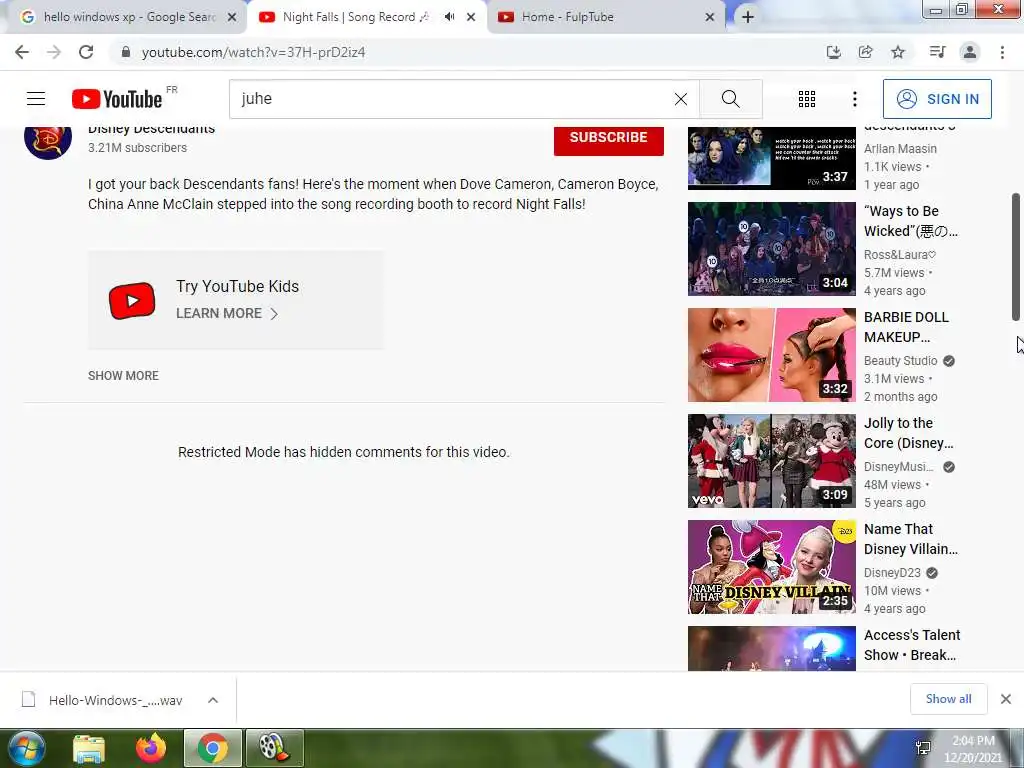This screenshot has width=1024, height=768.
Task: Click the site lock icon in address bar
Action: [126, 52]
